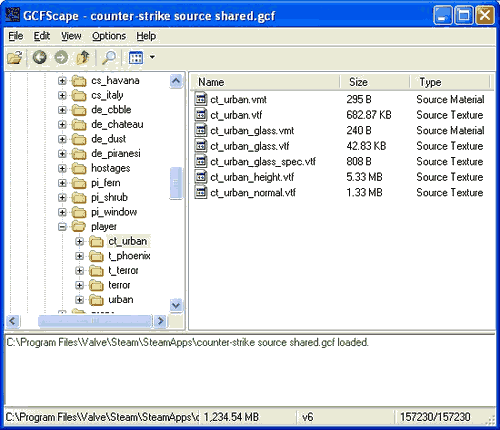The width and height of the screenshot is (500, 430).
Task: Collapse the player folder in tree
Action: pyautogui.click(x=62, y=227)
